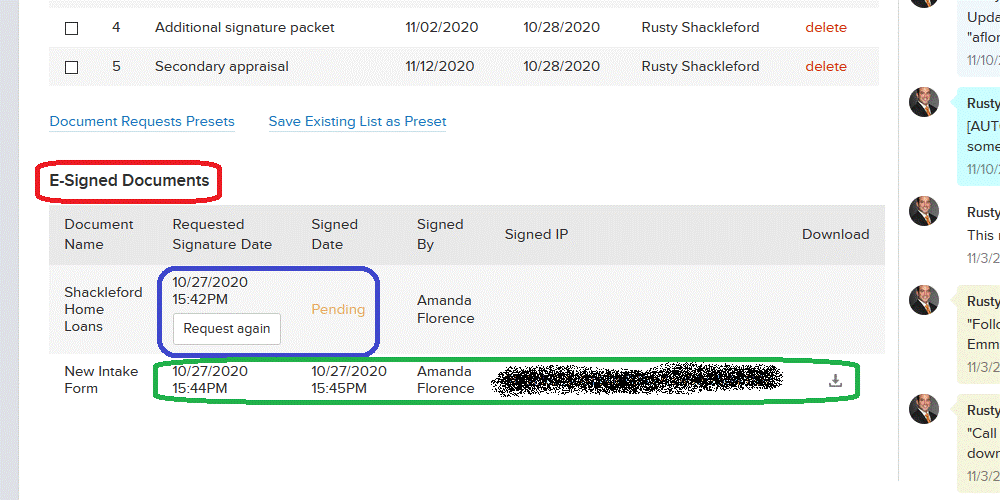Click the avatar beside the 'Call' note

coord(924,409)
